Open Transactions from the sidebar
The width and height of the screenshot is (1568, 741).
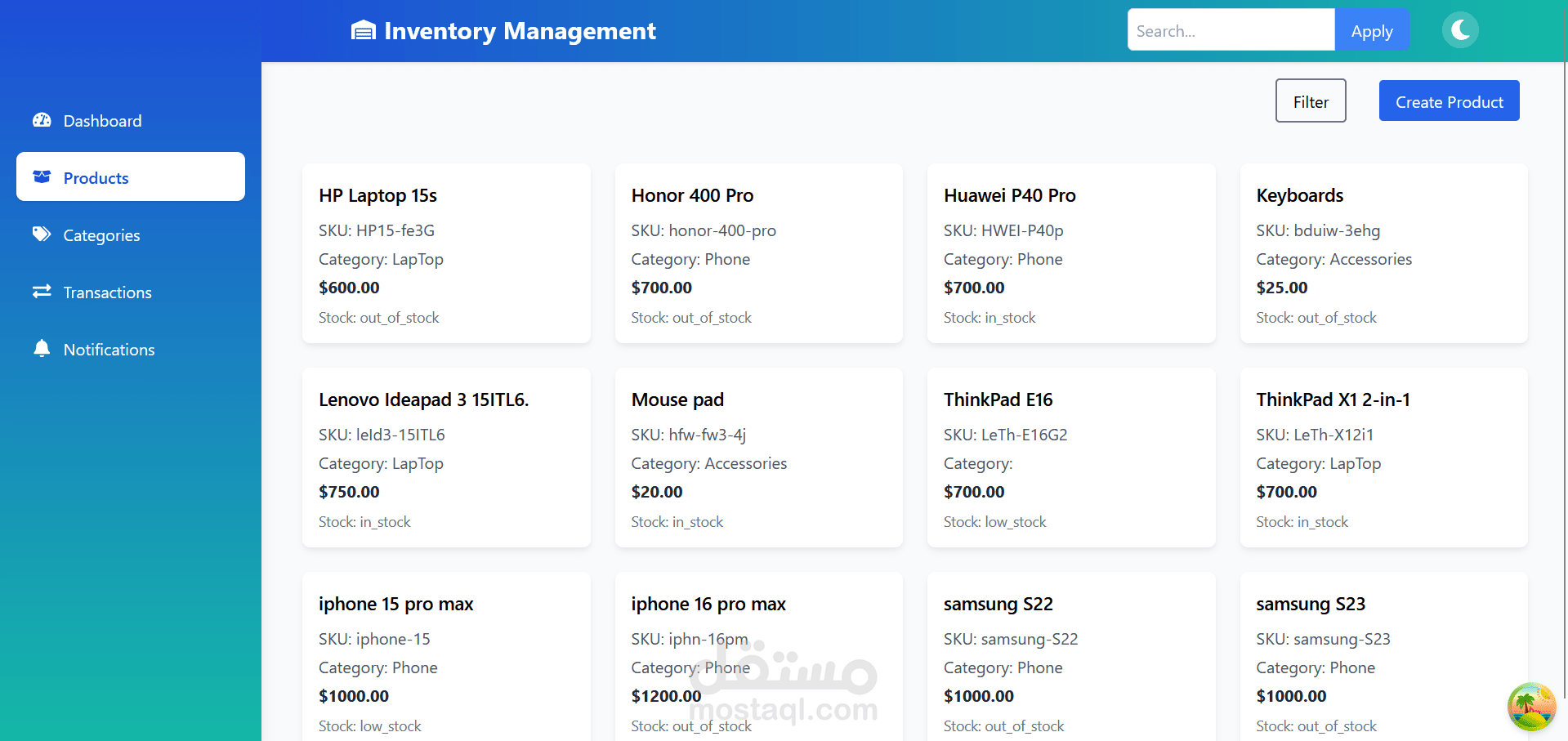click(131, 292)
